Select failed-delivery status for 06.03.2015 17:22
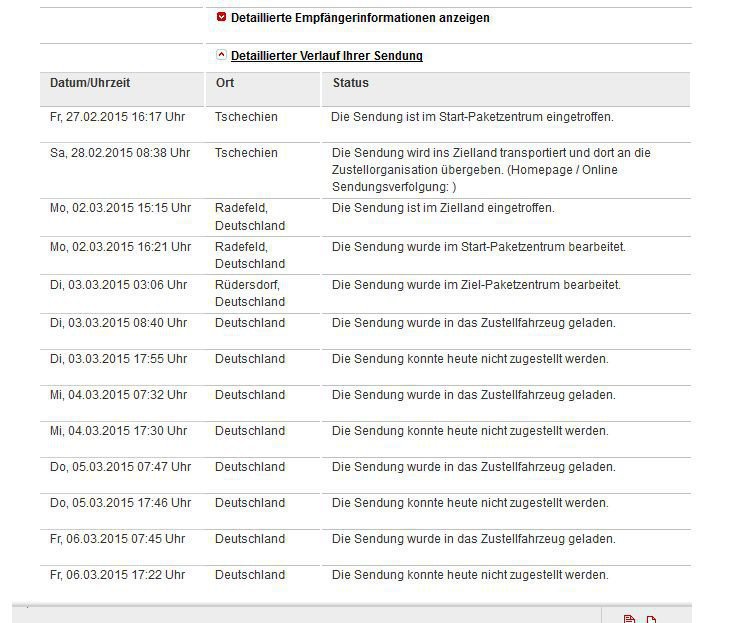The image size is (747, 623). (x=469, y=575)
